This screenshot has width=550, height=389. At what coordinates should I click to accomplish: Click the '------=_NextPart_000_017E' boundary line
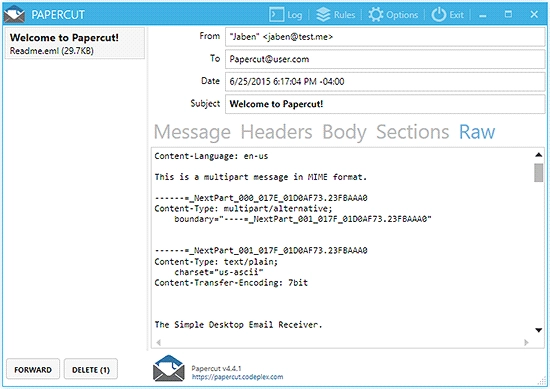pos(261,198)
